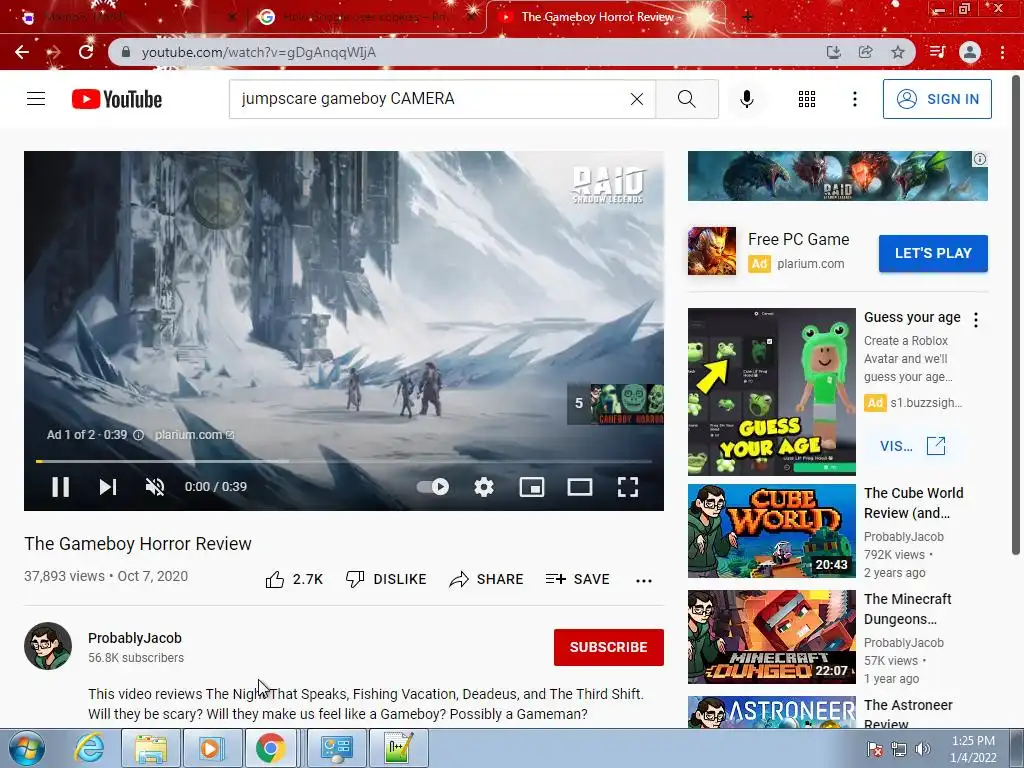Viewport: 1024px width, 768px height.
Task: Open volume control in system tray
Action: pyautogui.click(x=923, y=749)
